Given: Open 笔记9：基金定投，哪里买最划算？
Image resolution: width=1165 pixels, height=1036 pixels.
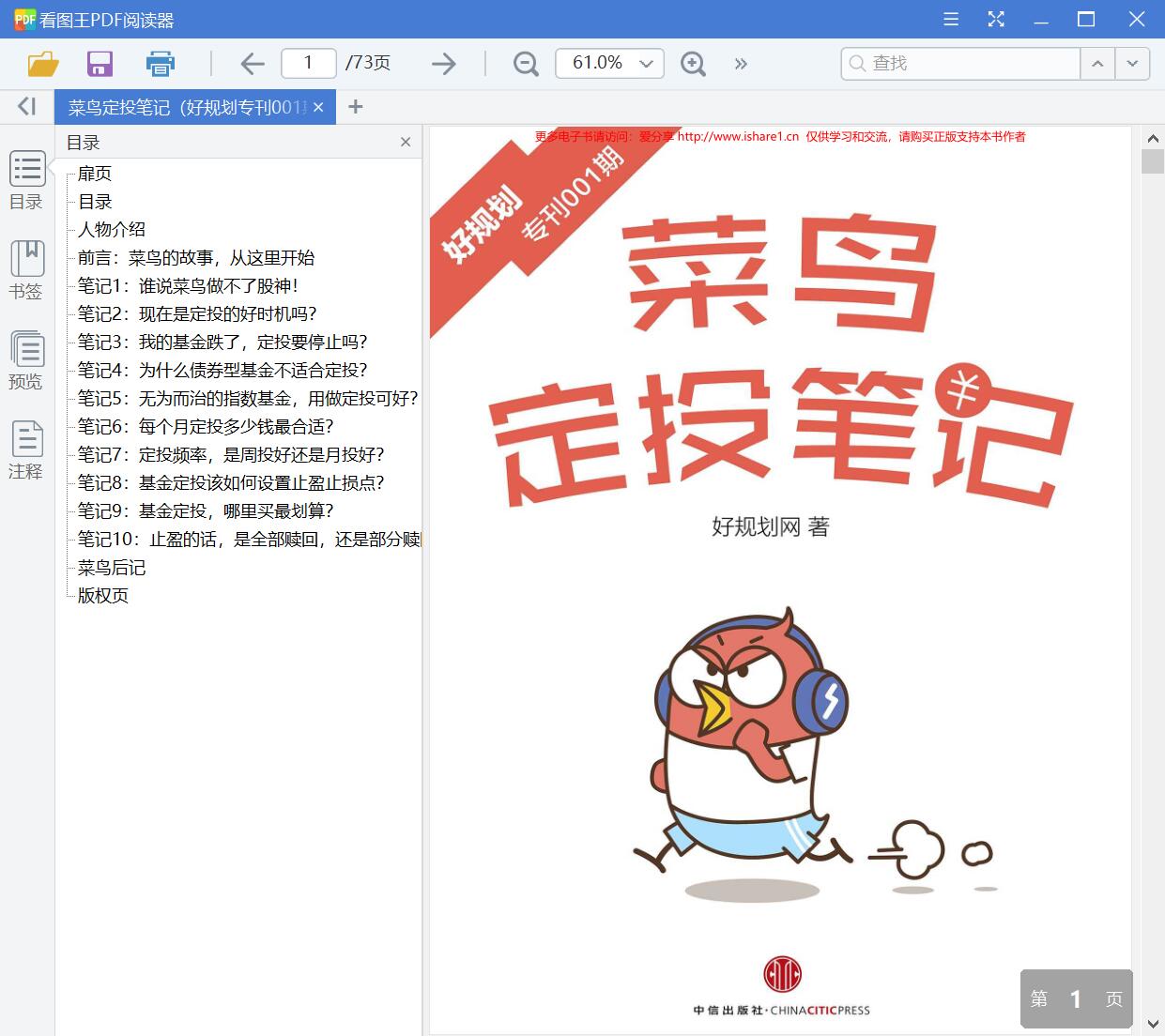Looking at the screenshot, I should (x=206, y=511).
